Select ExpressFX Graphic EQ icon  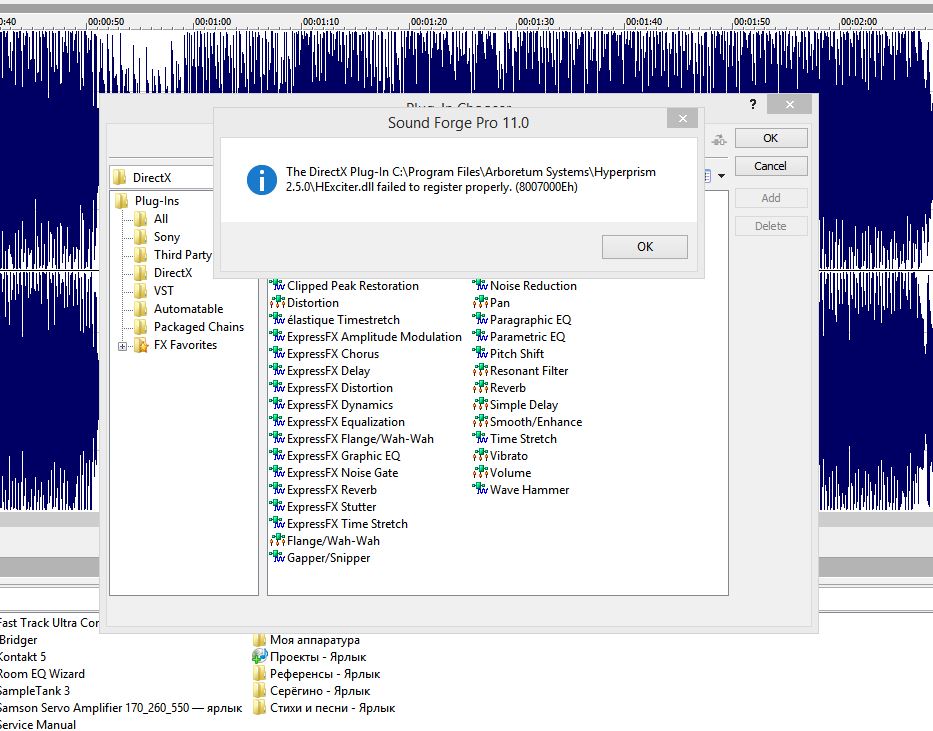277,456
